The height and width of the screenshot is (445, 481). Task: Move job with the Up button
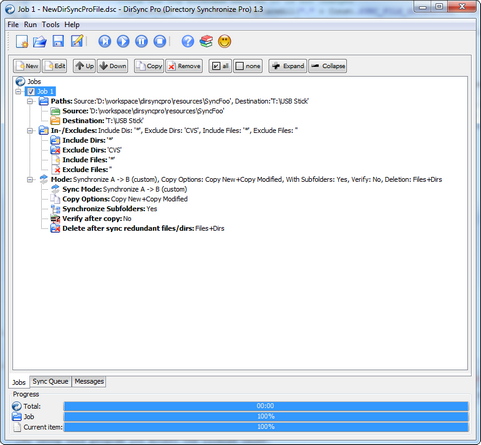(x=85, y=66)
